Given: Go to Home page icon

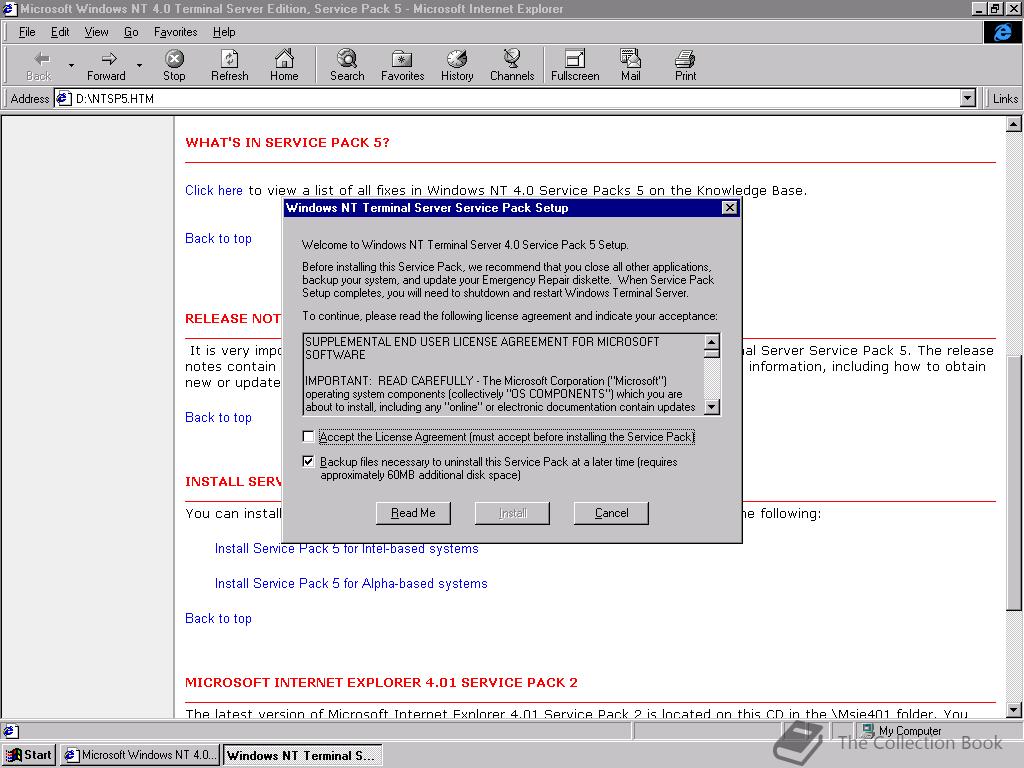Looking at the screenshot, I should [x=284, y=59].
